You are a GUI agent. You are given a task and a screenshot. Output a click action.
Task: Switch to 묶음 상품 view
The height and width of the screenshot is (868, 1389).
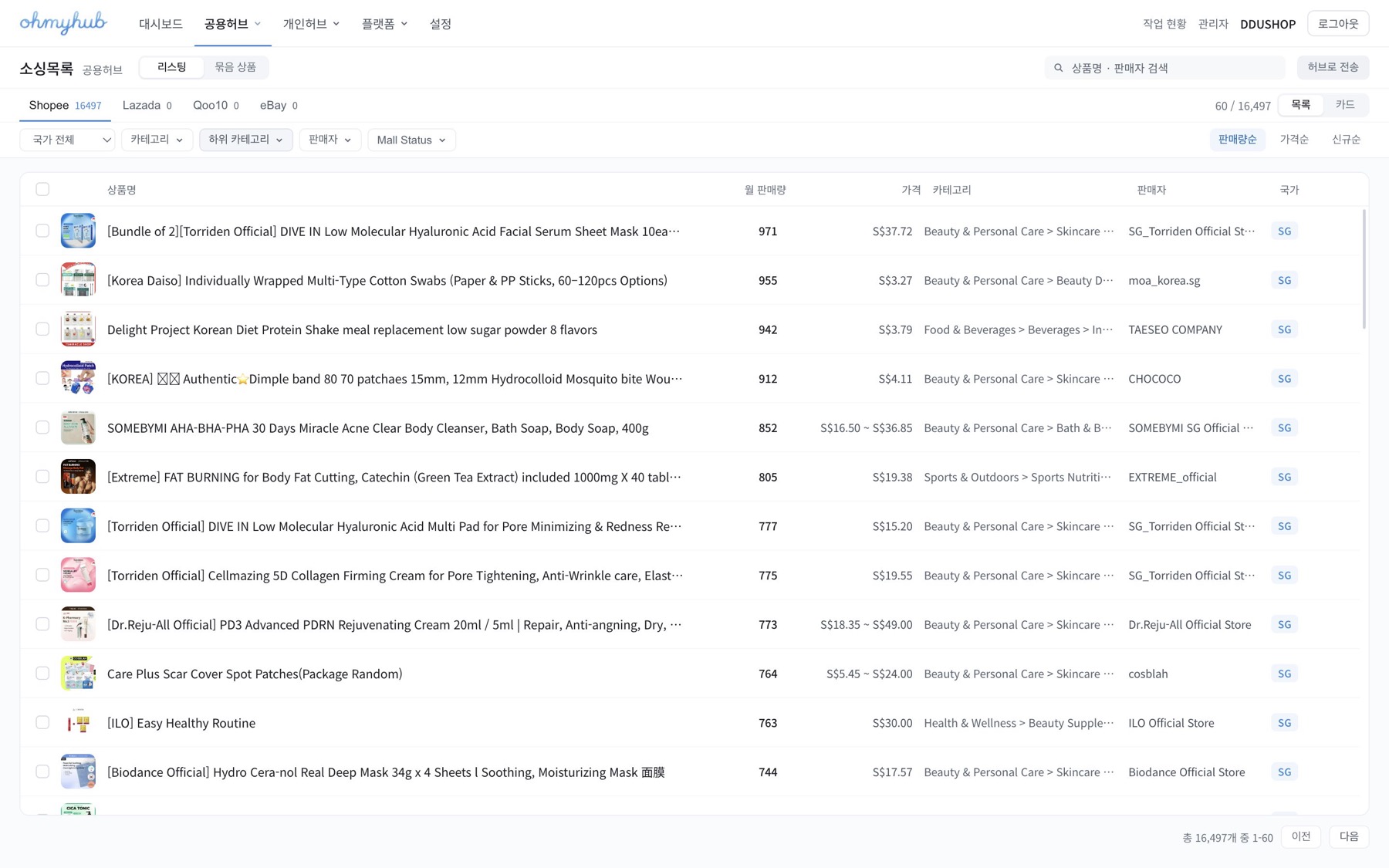pos(235,67)
